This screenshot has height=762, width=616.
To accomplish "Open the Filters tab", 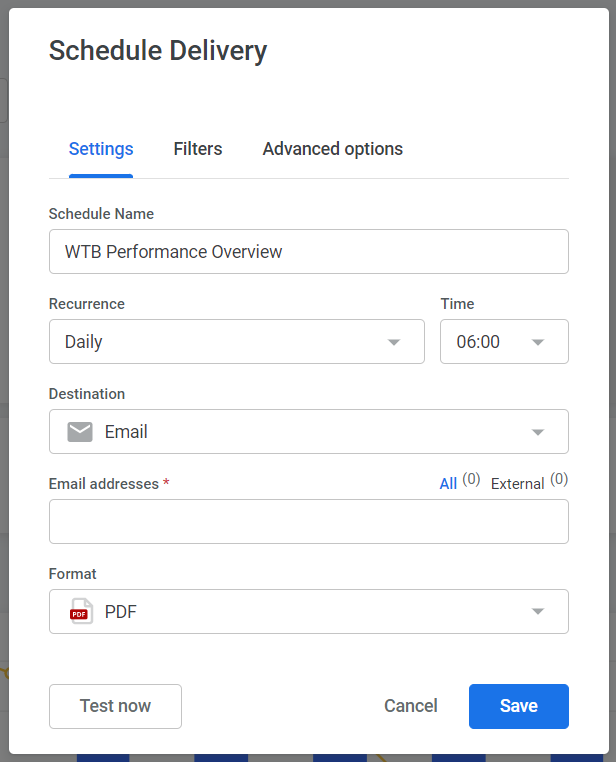I will tap(198, 149).
